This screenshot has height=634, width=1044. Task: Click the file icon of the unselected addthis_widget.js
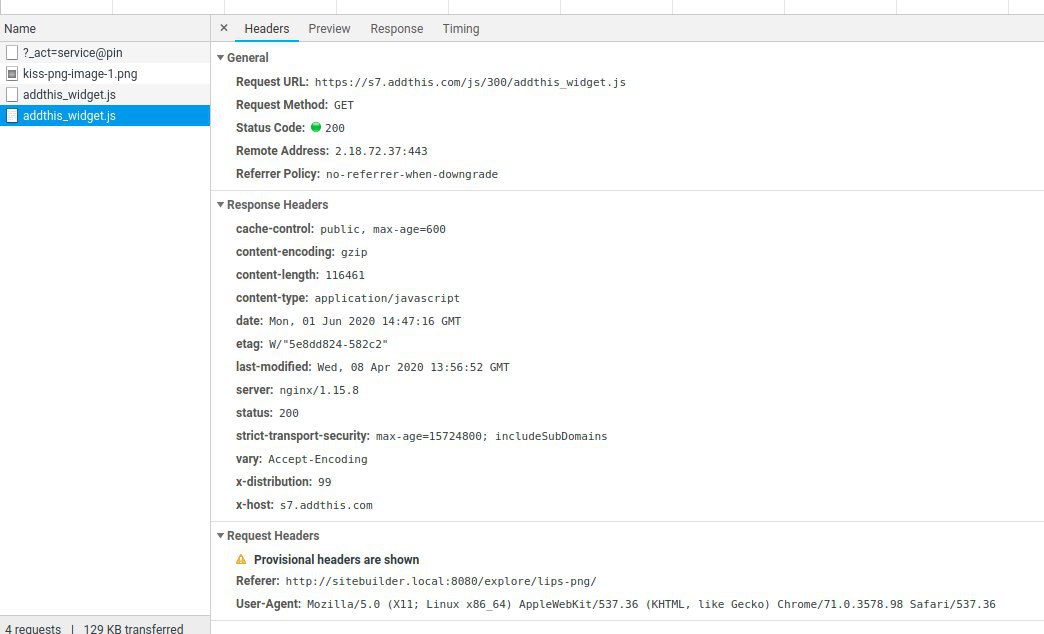pos(12,95)
